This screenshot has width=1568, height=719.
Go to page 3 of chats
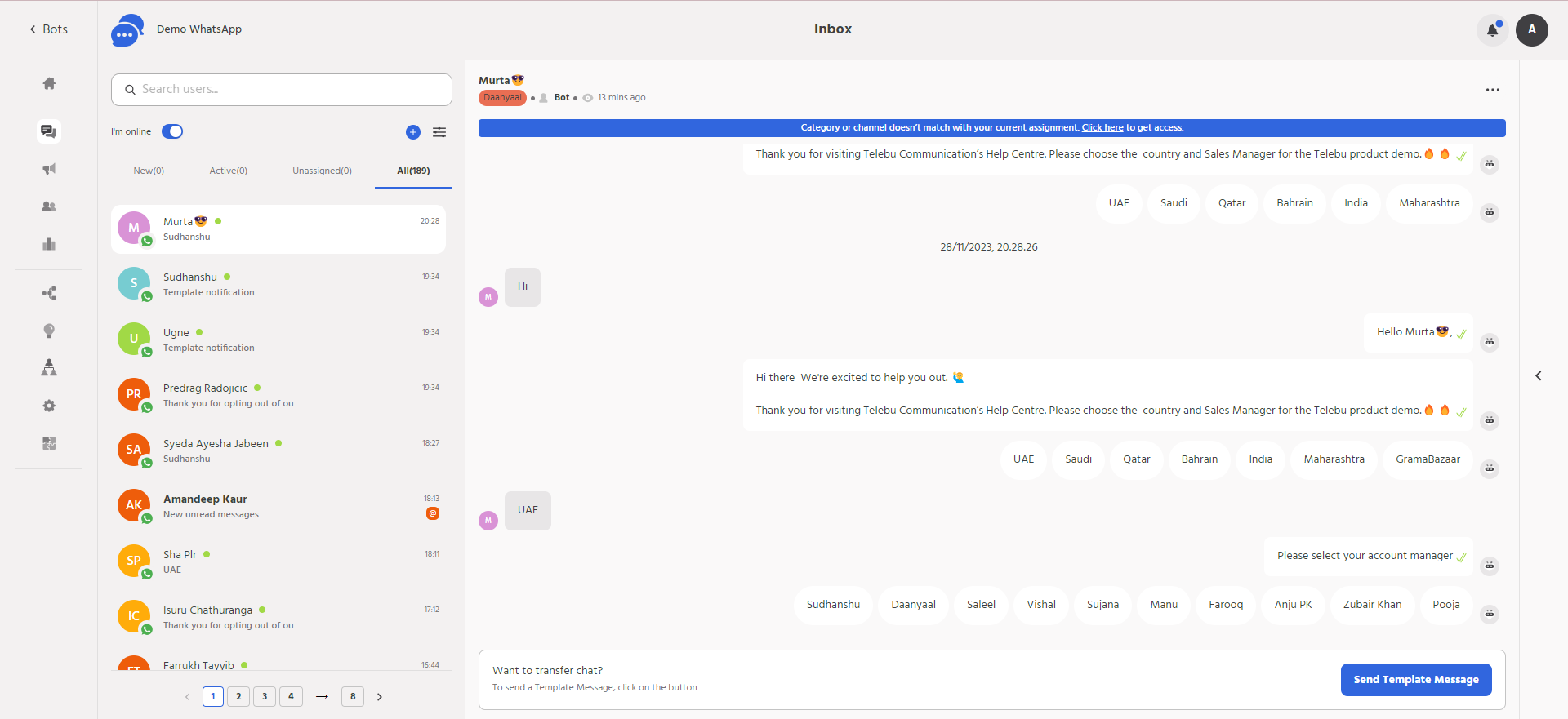pos(265,696)
